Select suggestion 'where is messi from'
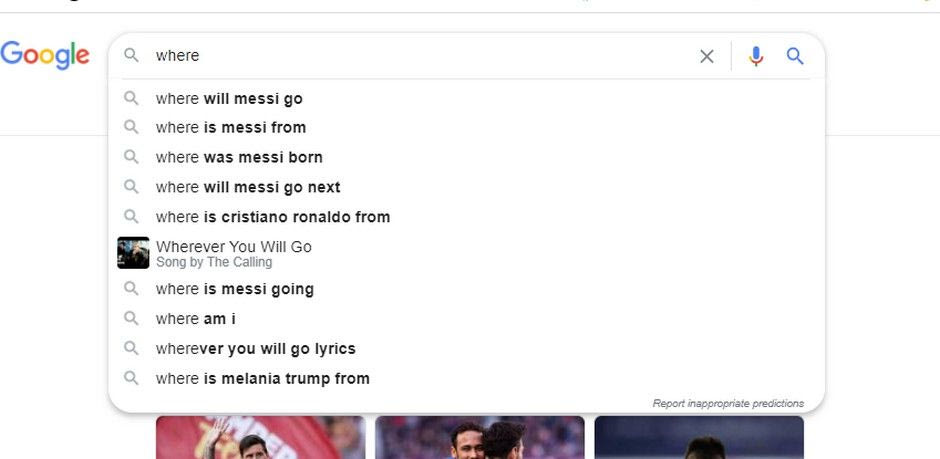940x459 pixels. coord(231,127)
